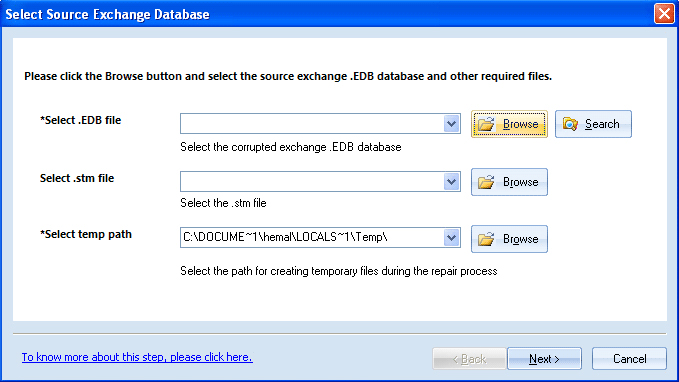Expand the Select .stm file dropdown arrow
679x382 pixels.
tap(451, 181)
